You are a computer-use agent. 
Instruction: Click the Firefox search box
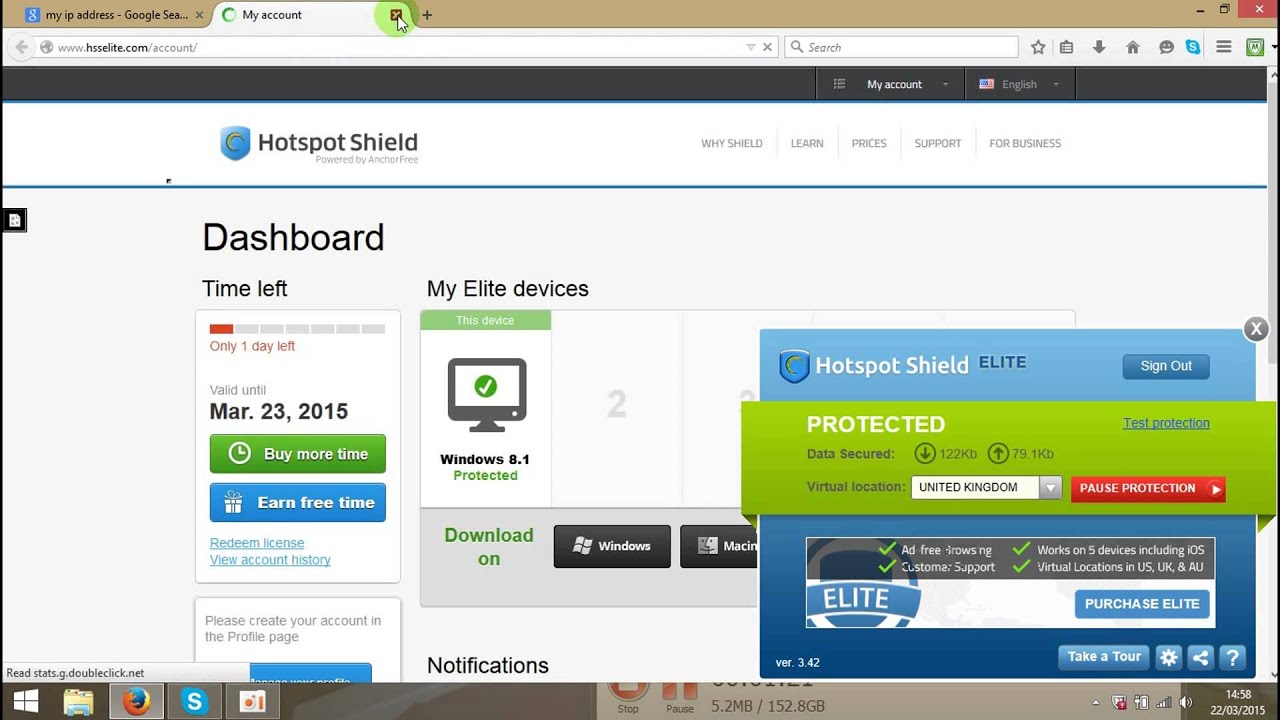click(x=901, y=47)
